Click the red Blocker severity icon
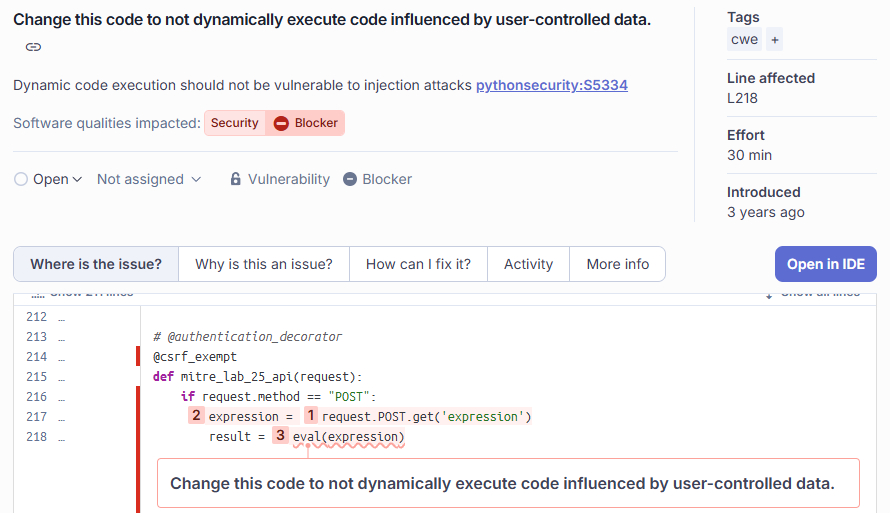 (281, 123)
